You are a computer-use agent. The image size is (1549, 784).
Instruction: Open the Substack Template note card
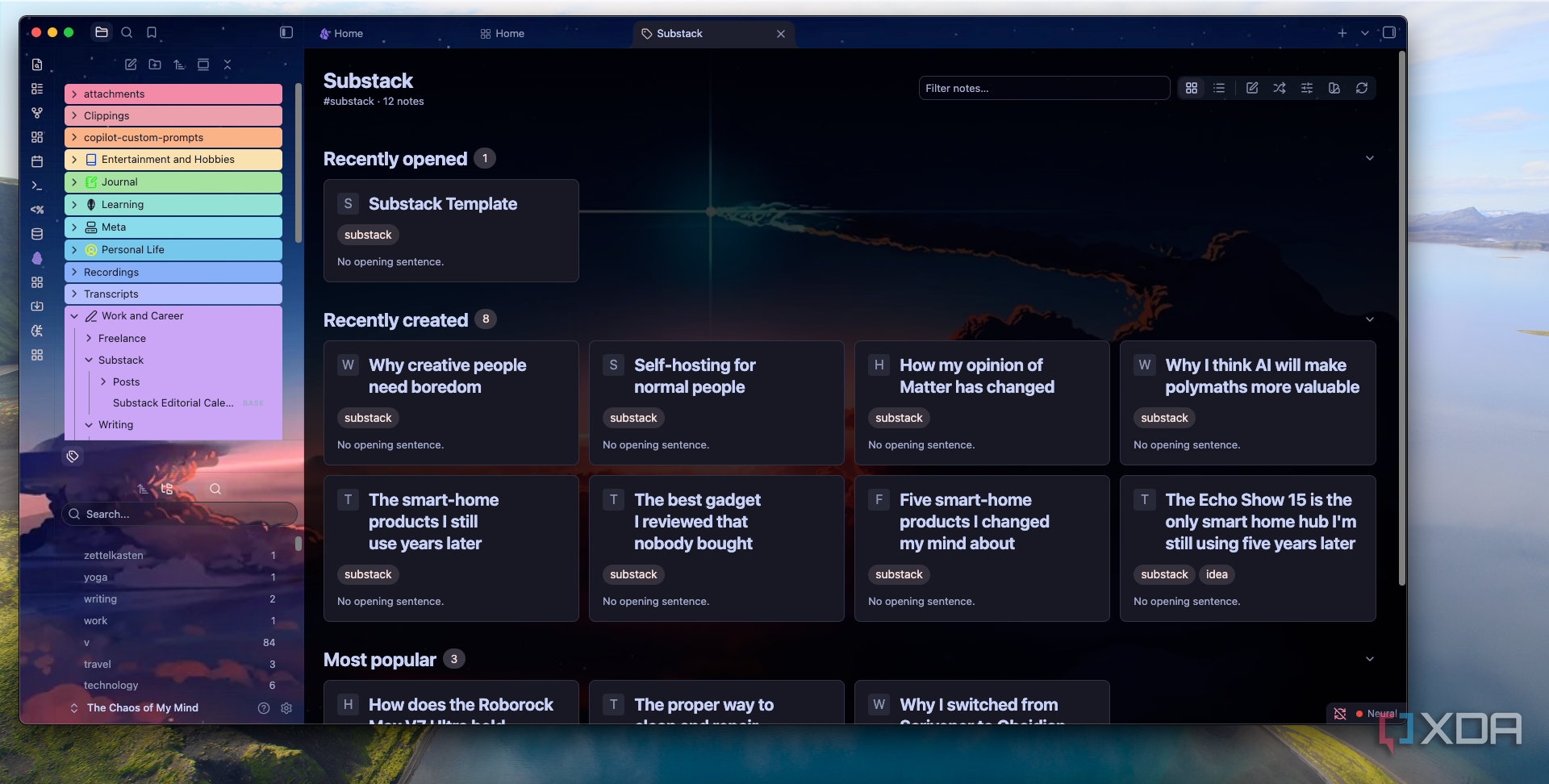click(x=451, y=231)
